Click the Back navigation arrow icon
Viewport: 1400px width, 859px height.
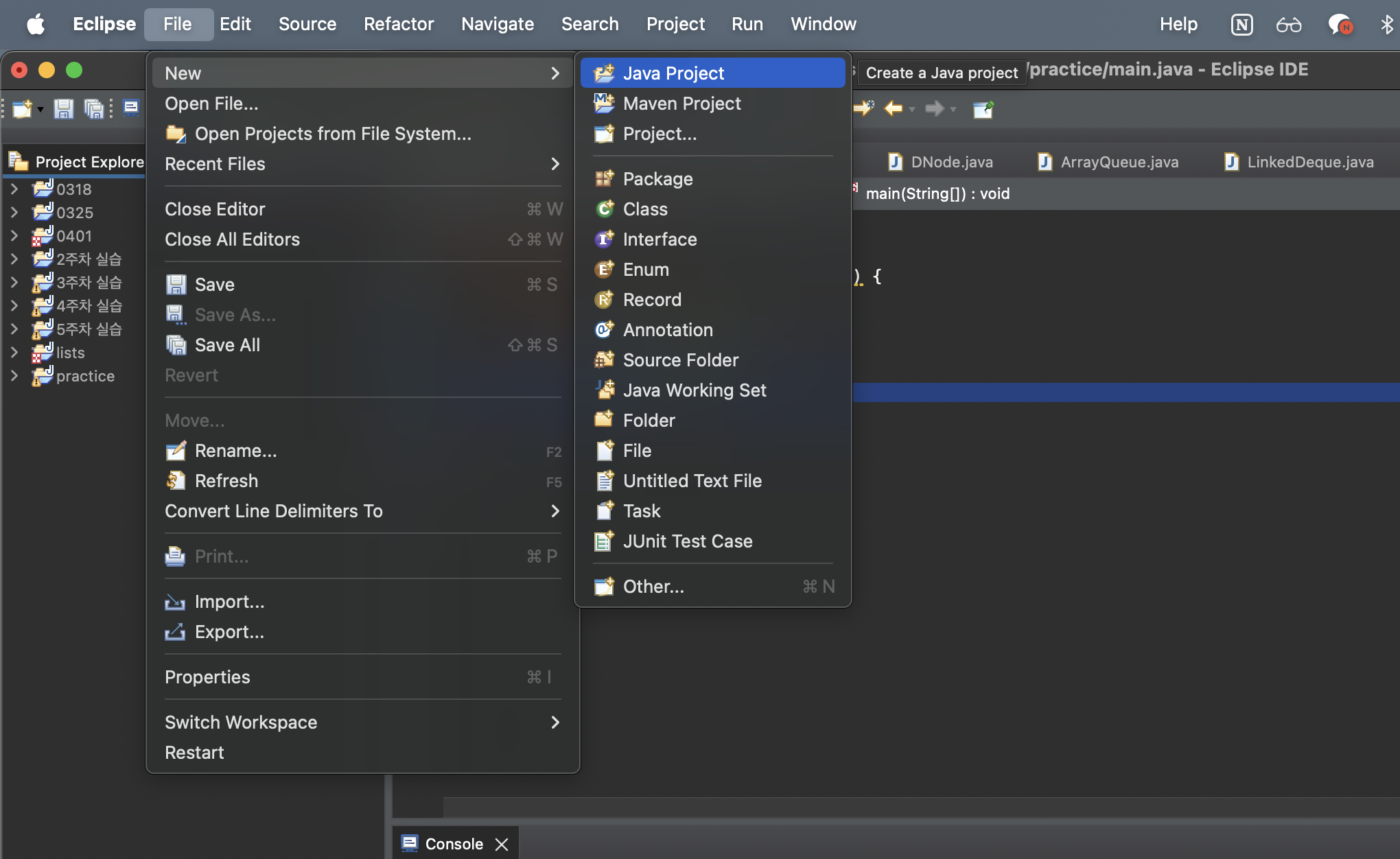click(x=894, y=108)
